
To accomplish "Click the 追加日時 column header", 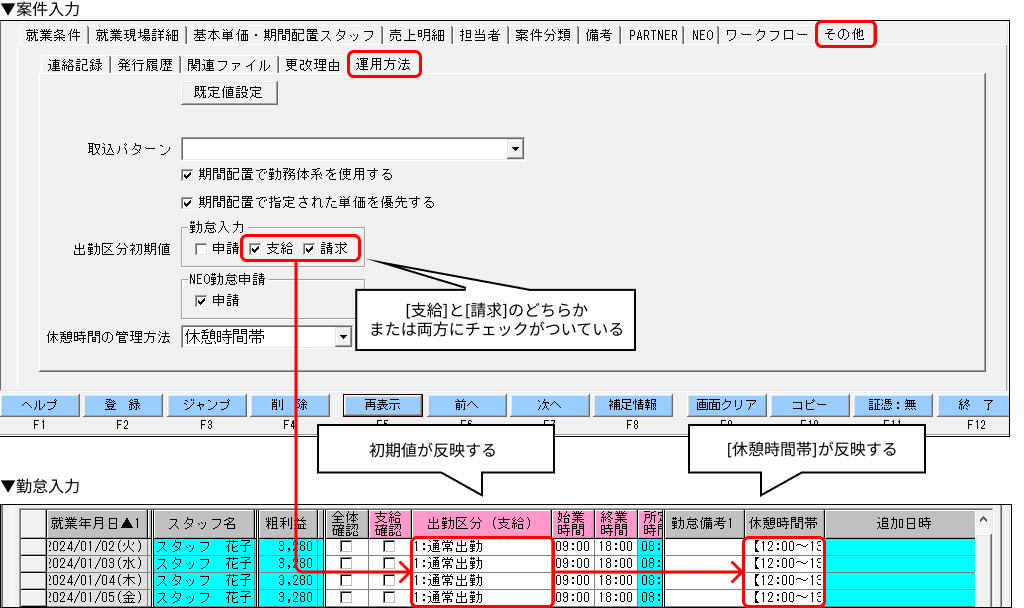I will 901,523.
